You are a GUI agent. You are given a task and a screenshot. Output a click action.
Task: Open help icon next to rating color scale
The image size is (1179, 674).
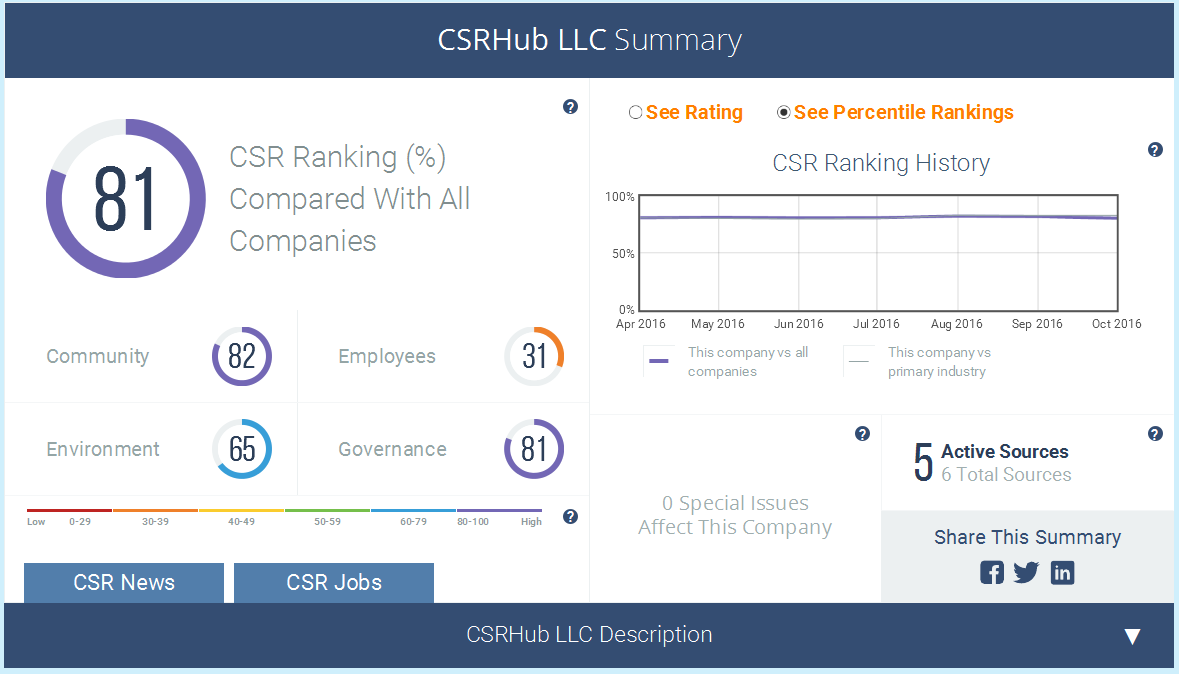[570, 516]
